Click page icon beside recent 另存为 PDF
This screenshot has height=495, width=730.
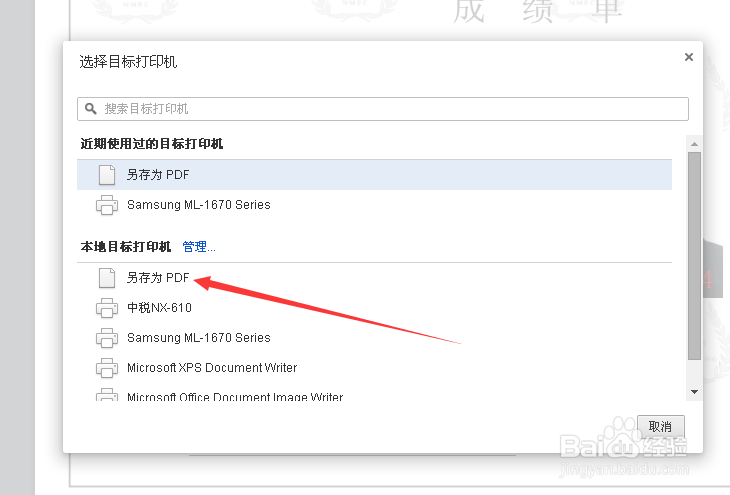click(107, 175)
